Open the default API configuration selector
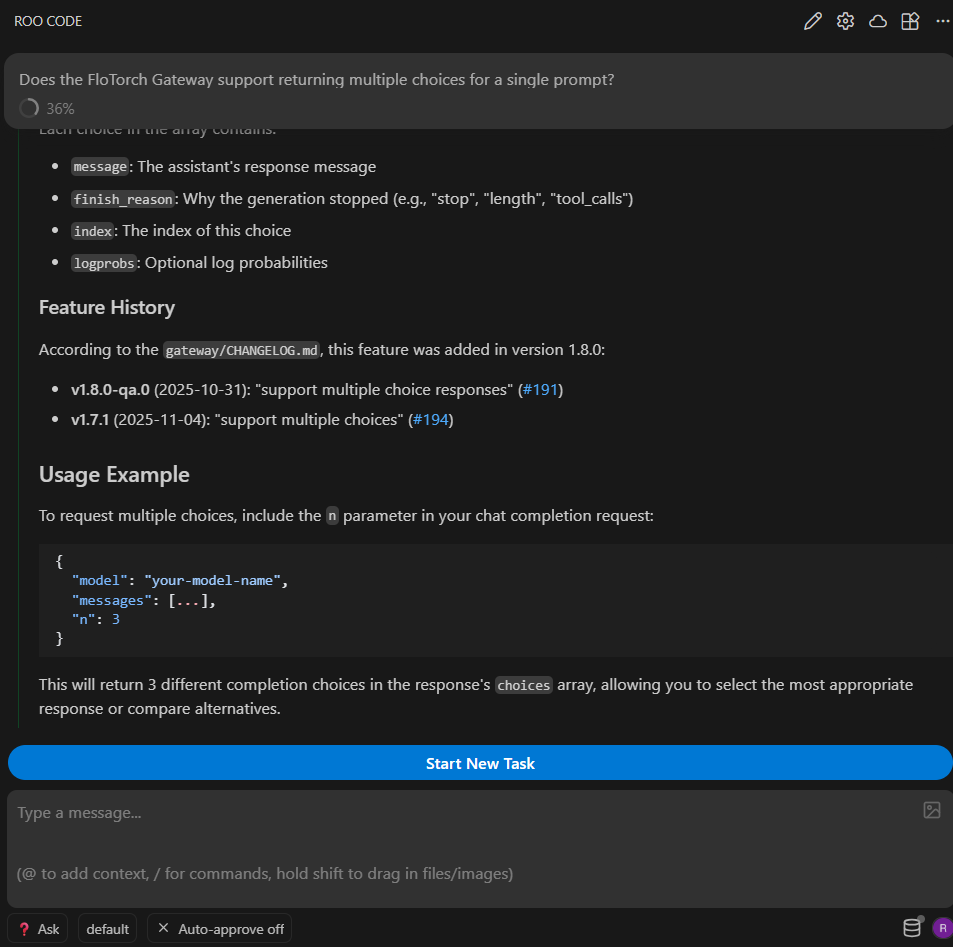The height and width of the screenshot is (947, 953). pyautogui.click(x=107, y=928)
